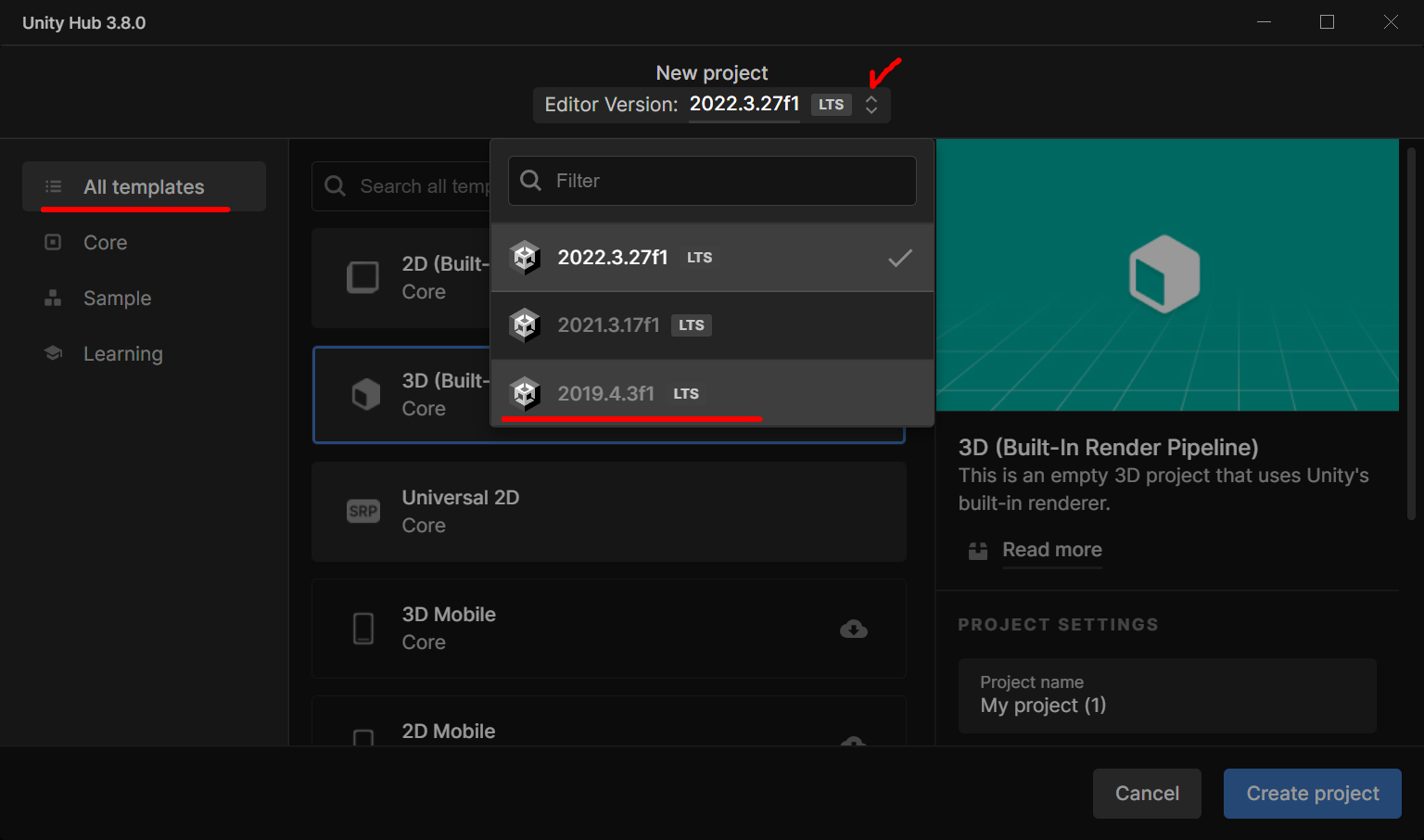Click the All templates list icon
Viewport: 1424px width, 840px height.
(x=54, y=186)
